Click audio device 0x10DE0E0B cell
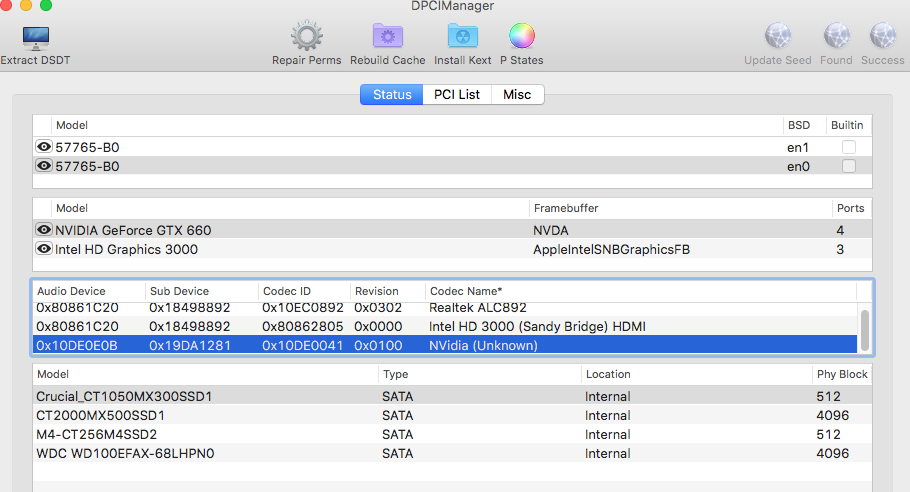The height and width of the screenshot is (492, 910). tap(77, 346)
